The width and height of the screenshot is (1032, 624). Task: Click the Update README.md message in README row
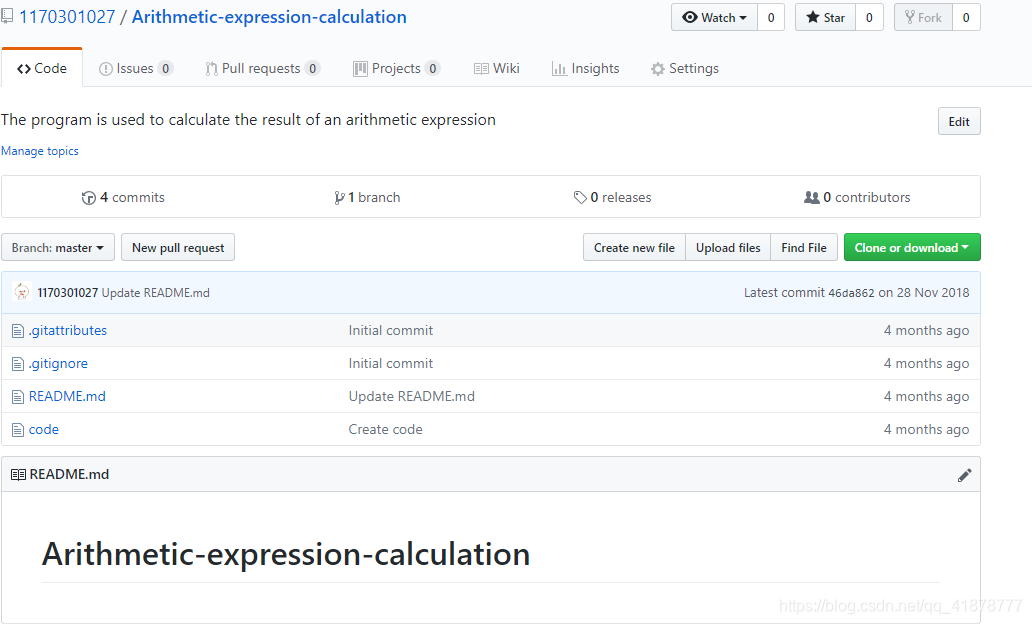click(x=411, y=396)
